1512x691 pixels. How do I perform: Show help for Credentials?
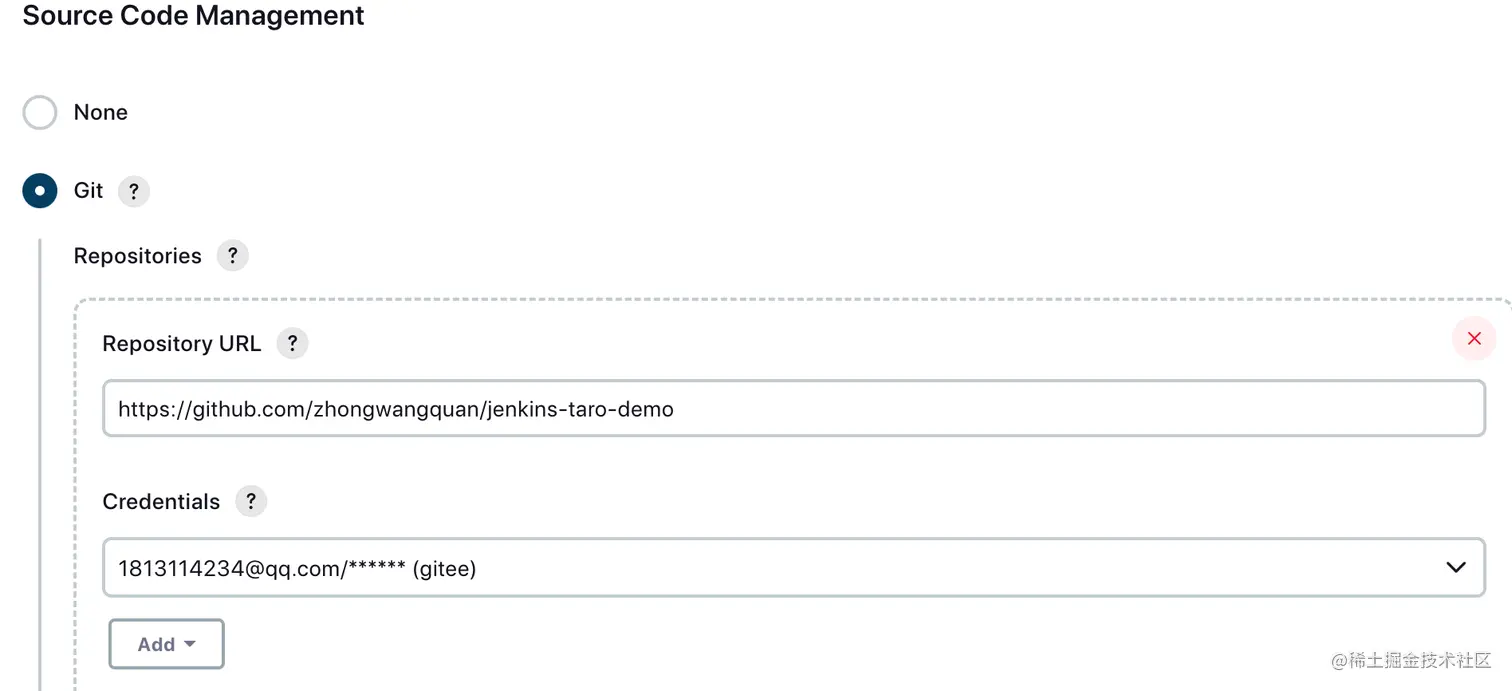point(251,501)
